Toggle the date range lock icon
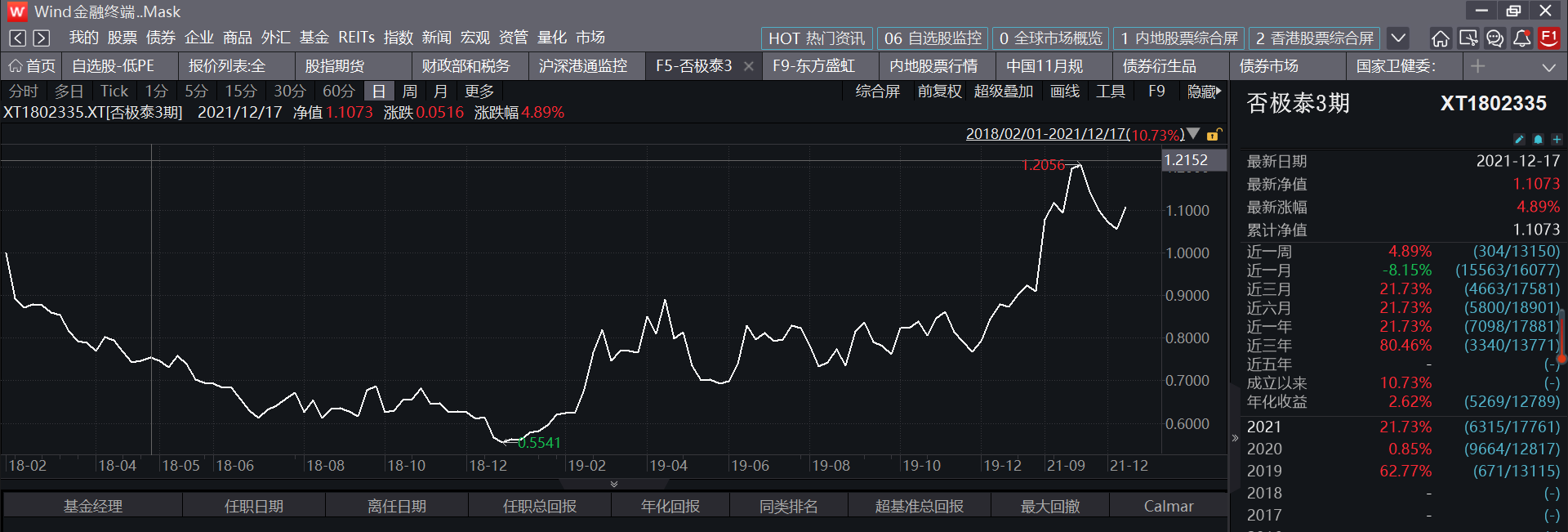 1214,135
